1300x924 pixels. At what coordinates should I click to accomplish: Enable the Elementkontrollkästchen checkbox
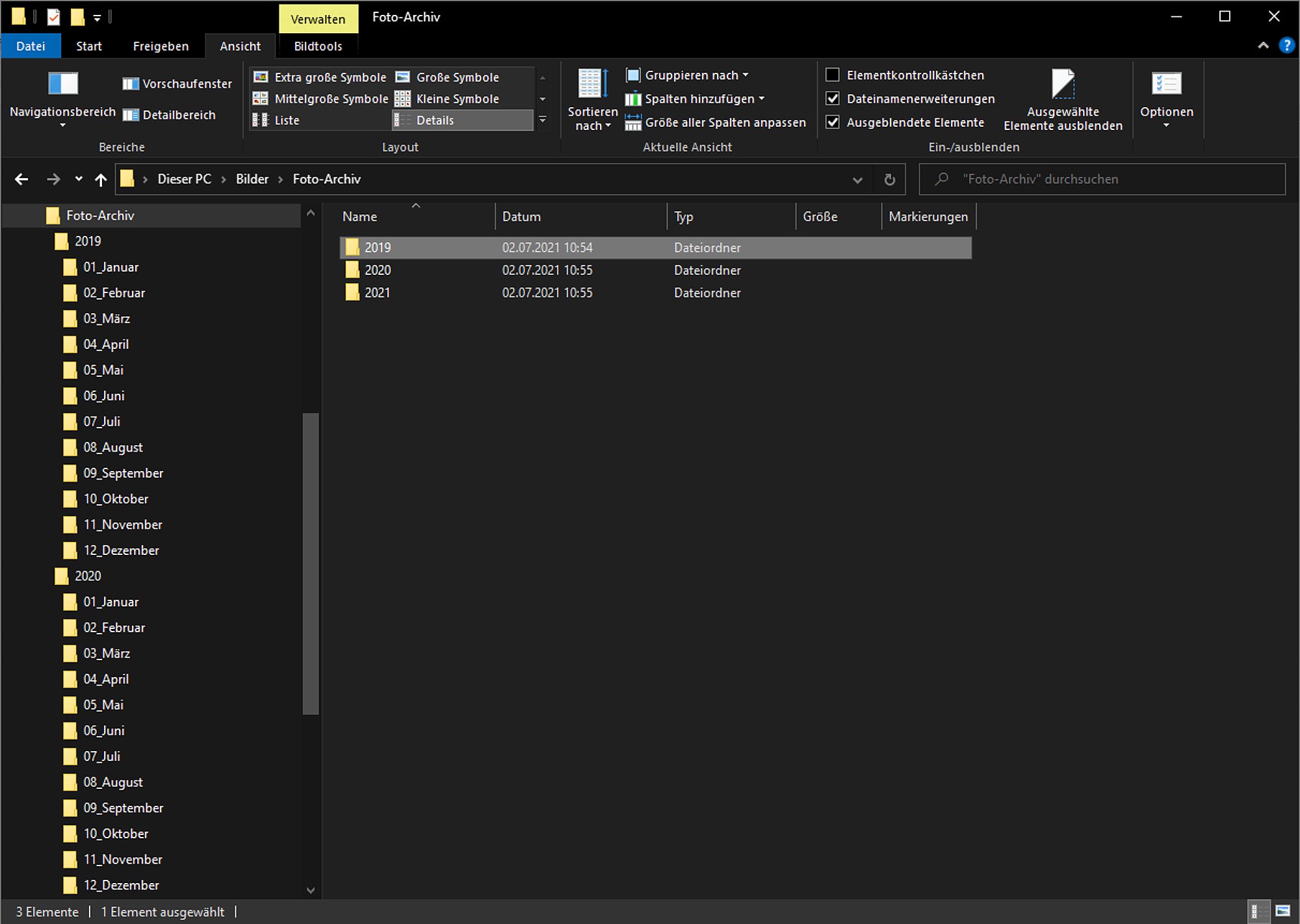click(x=832, y=75)
